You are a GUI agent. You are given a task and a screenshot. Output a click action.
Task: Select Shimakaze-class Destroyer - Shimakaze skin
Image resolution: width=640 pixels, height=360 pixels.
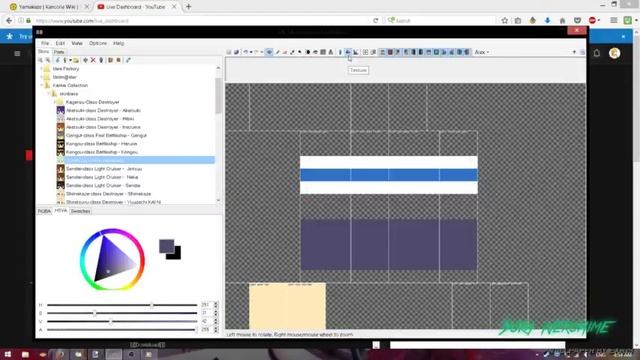pyautogui.click(x=109, y=194)
